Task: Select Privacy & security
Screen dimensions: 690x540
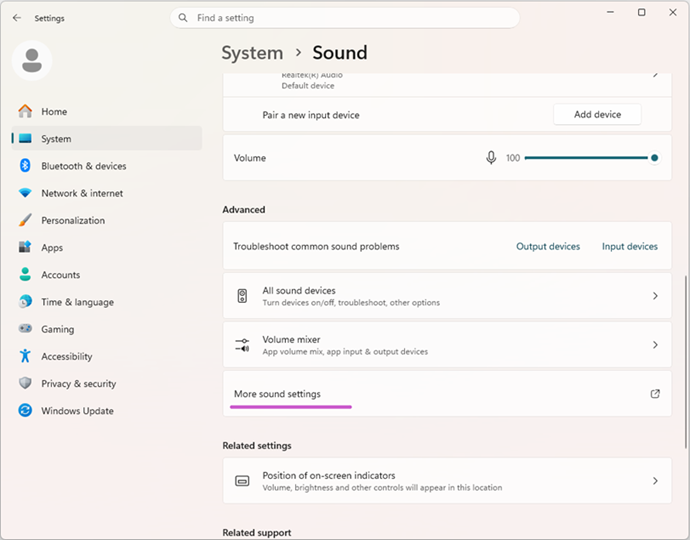Action: coord(106,383)
